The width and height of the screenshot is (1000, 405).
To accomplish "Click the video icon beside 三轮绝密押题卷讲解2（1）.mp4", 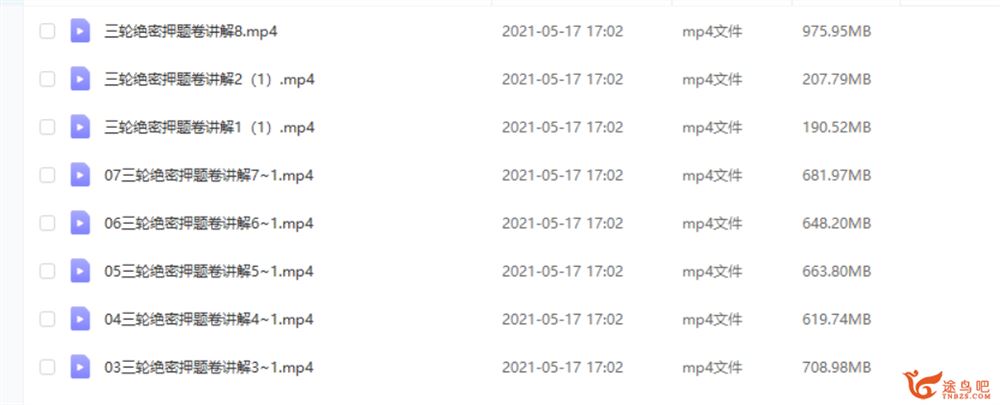I will tap(80, 78).
